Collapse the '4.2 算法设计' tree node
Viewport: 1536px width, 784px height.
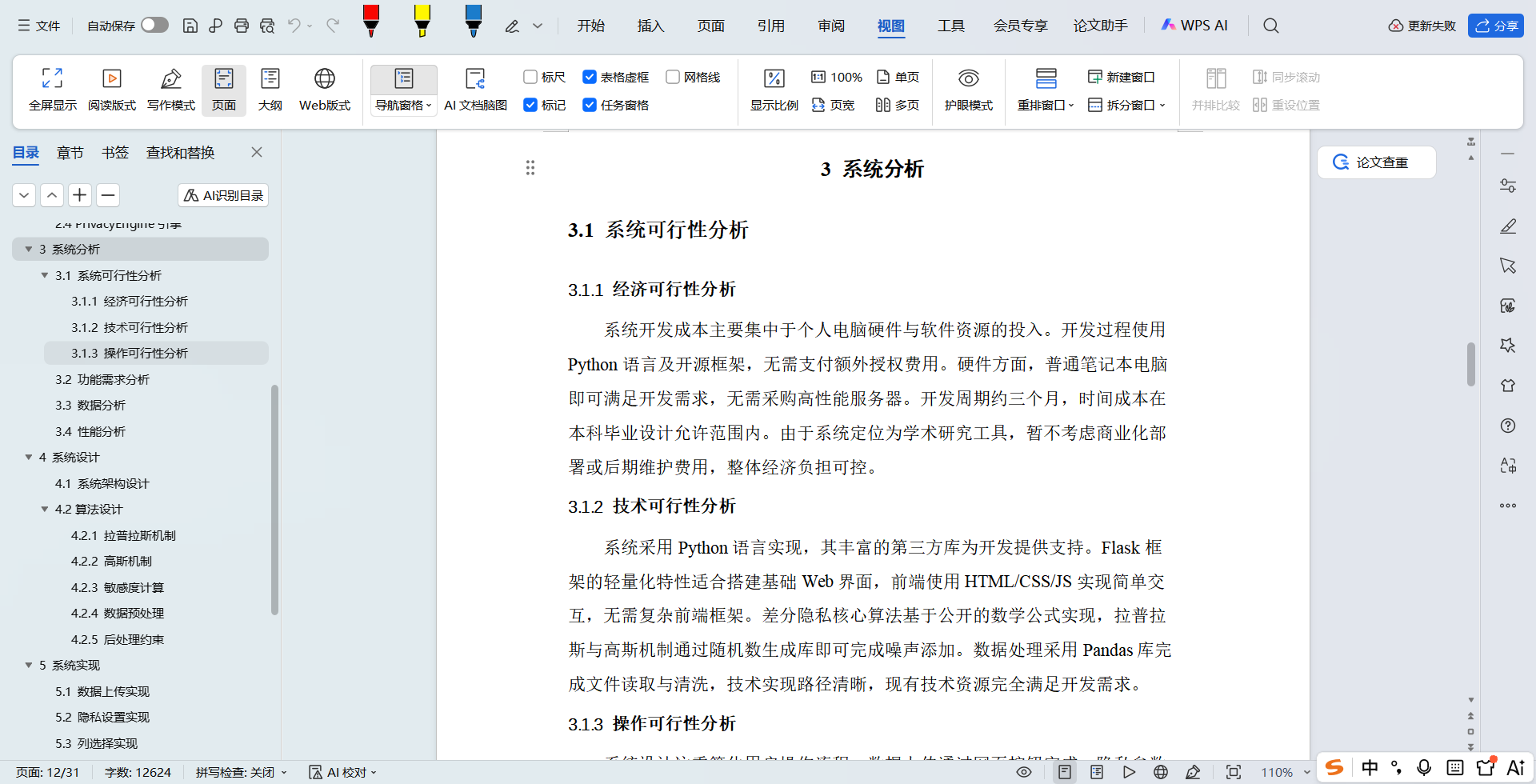45,509
